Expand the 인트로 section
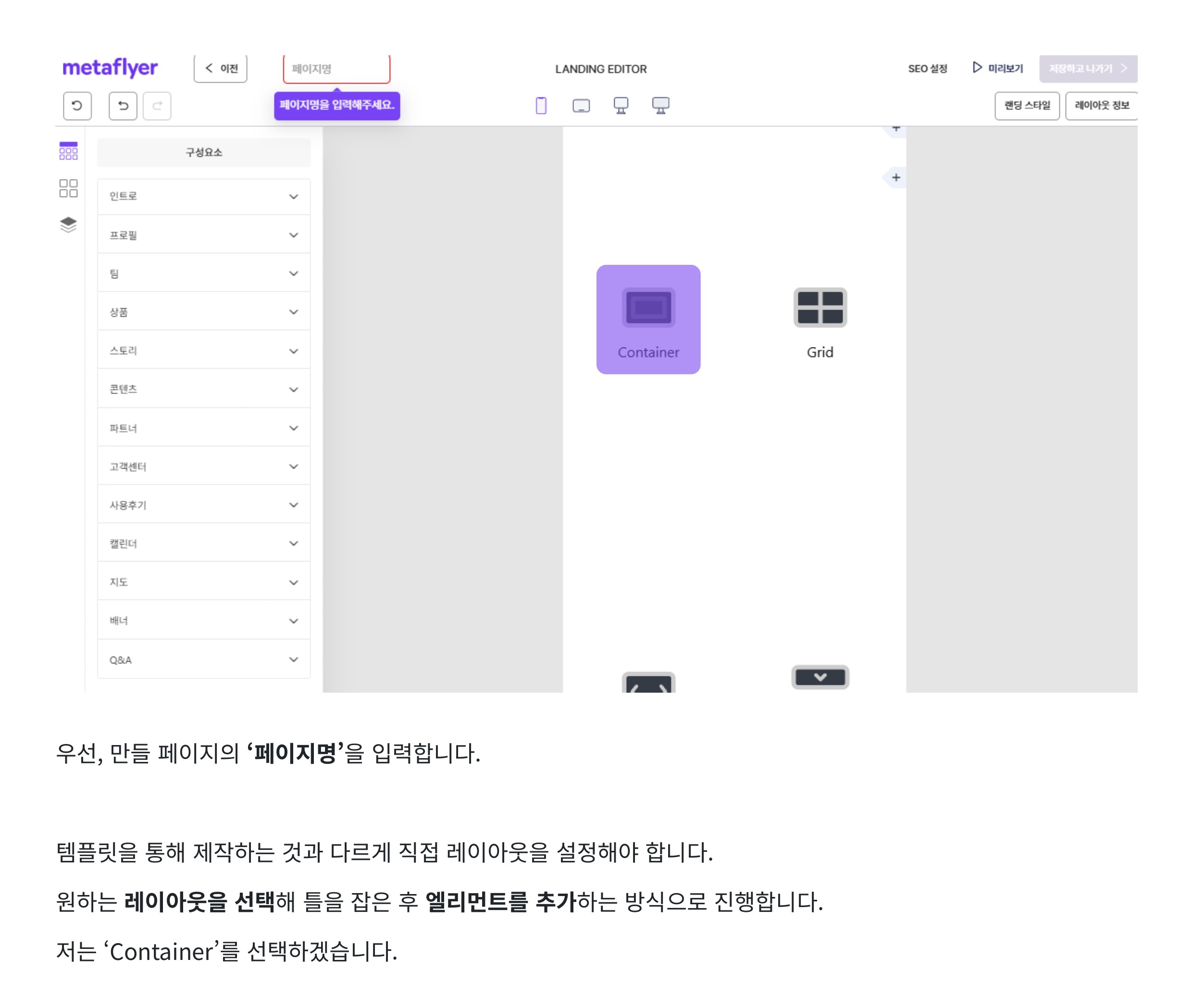 tap(203, 197)
